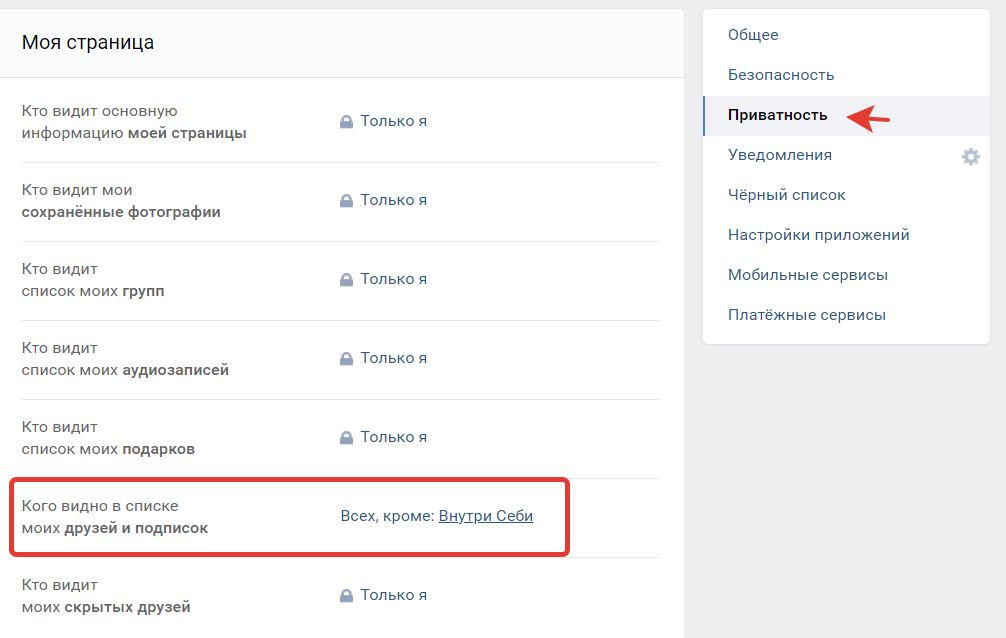
Task: Open Только я dropdown for скрытых друзей
Action: pos(393,594)
